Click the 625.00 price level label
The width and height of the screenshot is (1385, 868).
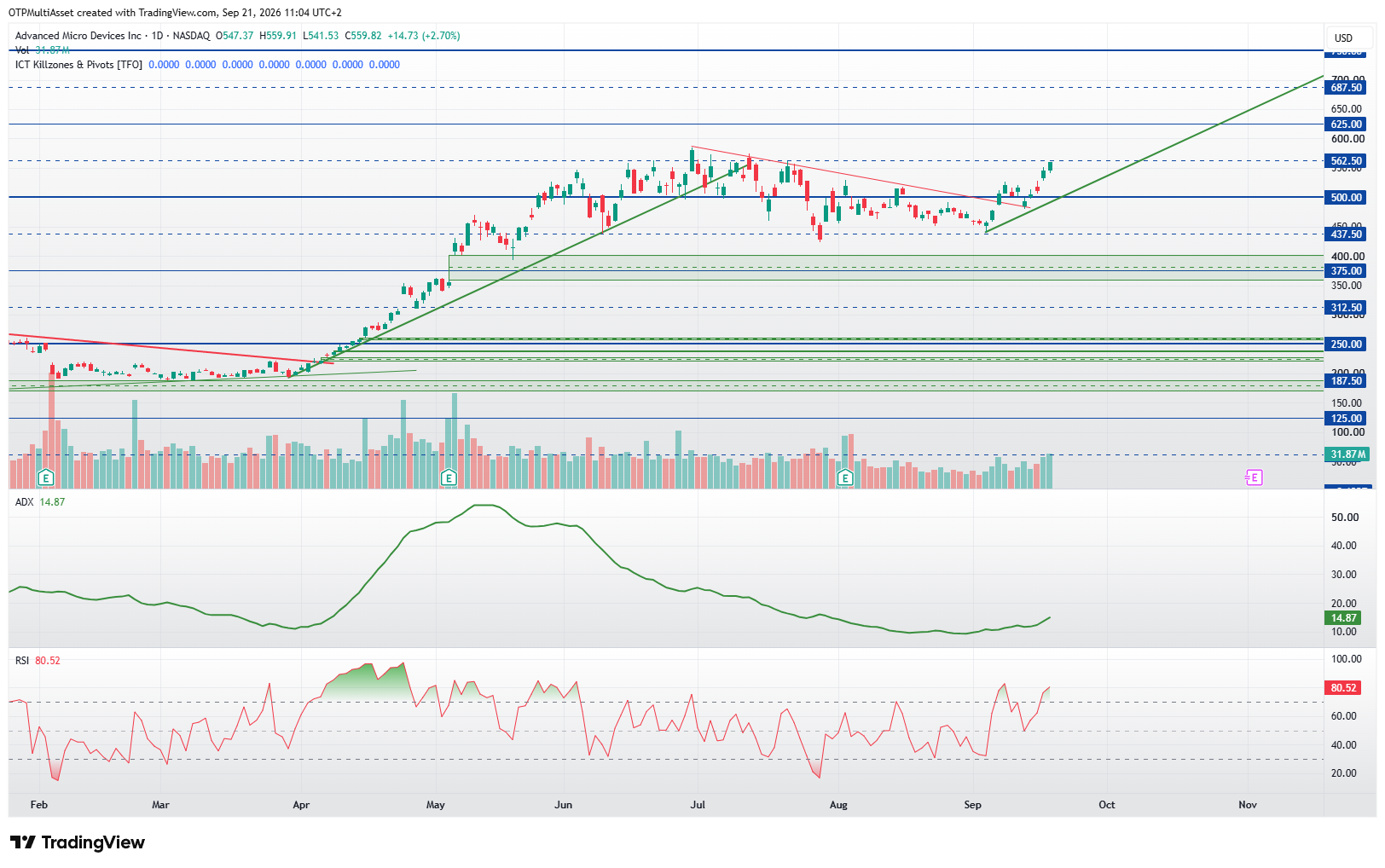click(x=1347, y=124)
